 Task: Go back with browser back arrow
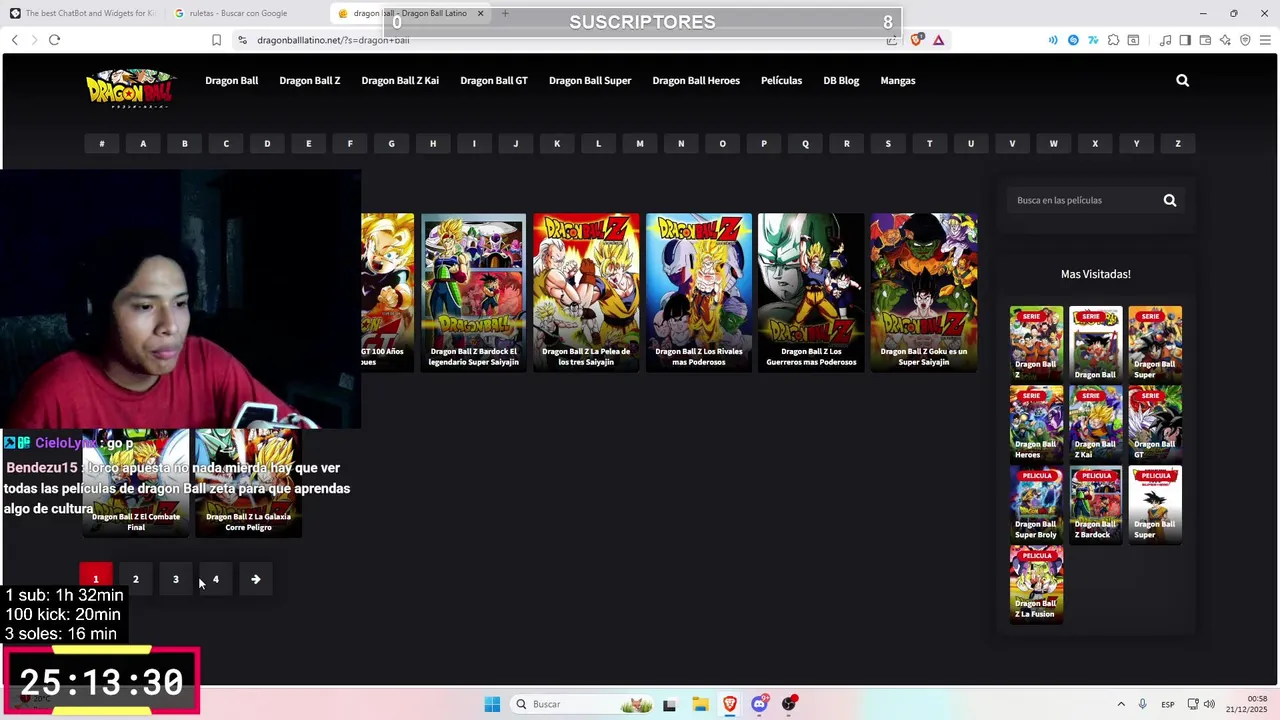click(x=14, y=40)
